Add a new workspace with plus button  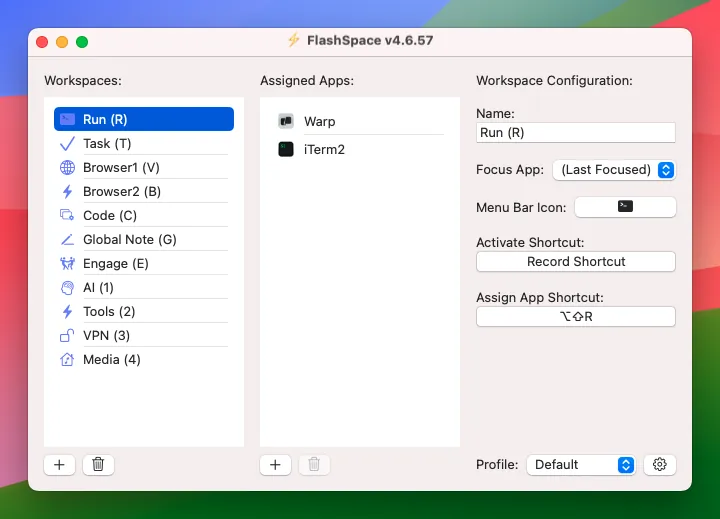tap(59, 465)
